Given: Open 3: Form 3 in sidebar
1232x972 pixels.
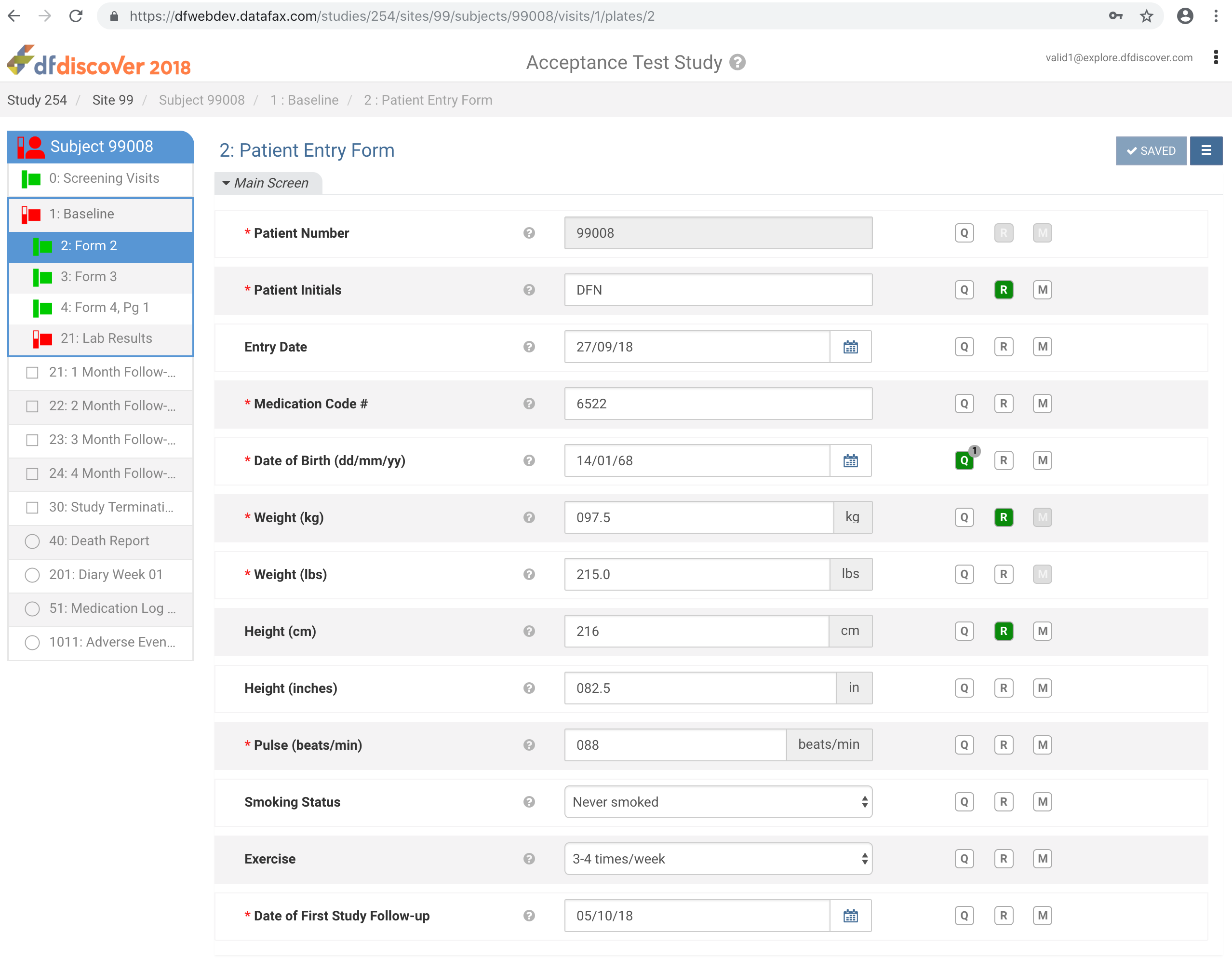Looking at the screenshot, I should 89,277.
